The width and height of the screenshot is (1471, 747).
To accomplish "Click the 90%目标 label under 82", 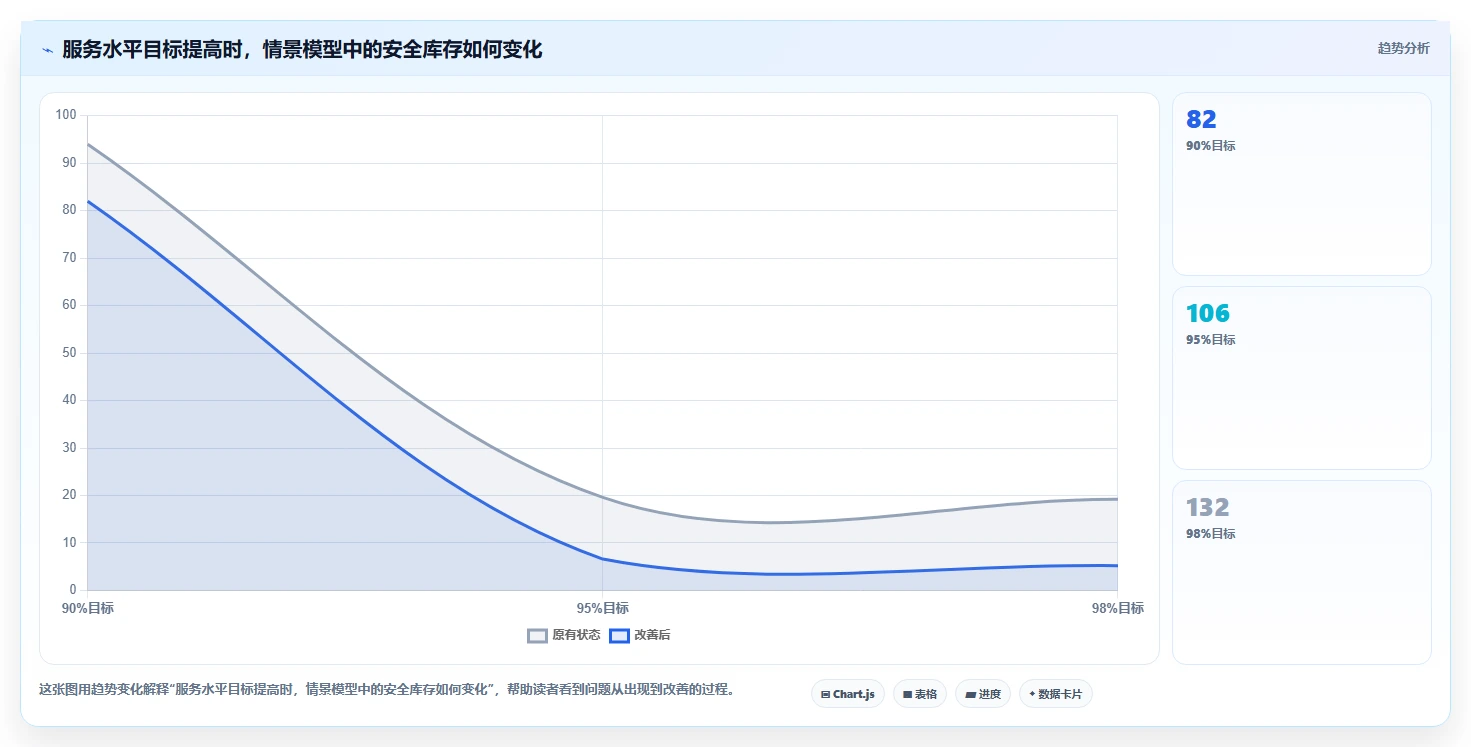I will click(x=1210, y=146).
